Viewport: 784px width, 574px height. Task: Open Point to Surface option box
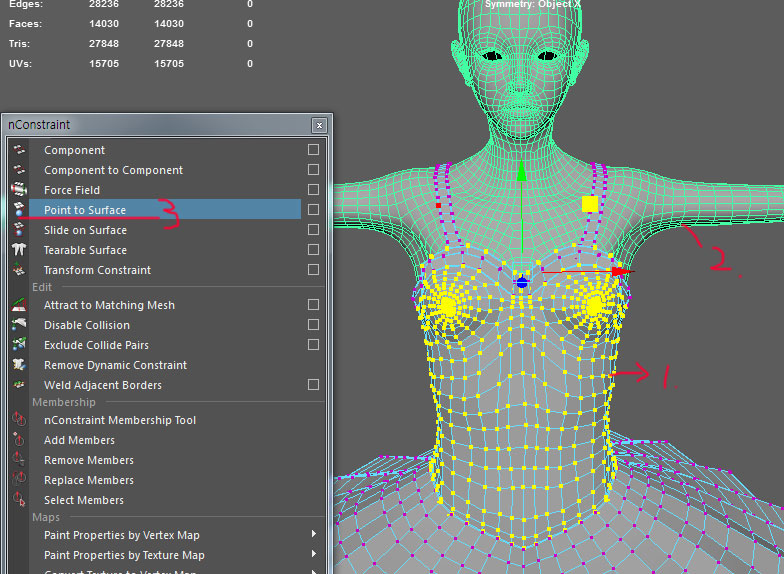[x=314, y=210]
